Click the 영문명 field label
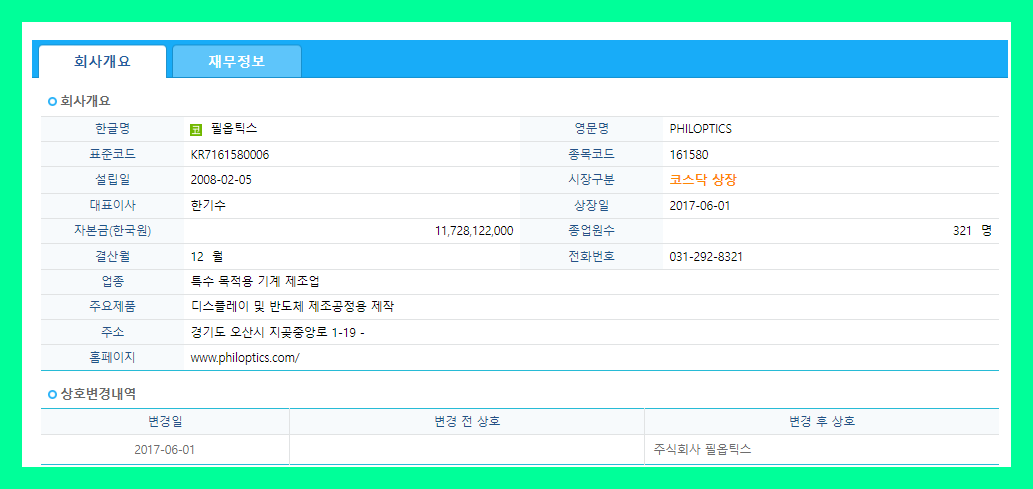 click(592, 129)
